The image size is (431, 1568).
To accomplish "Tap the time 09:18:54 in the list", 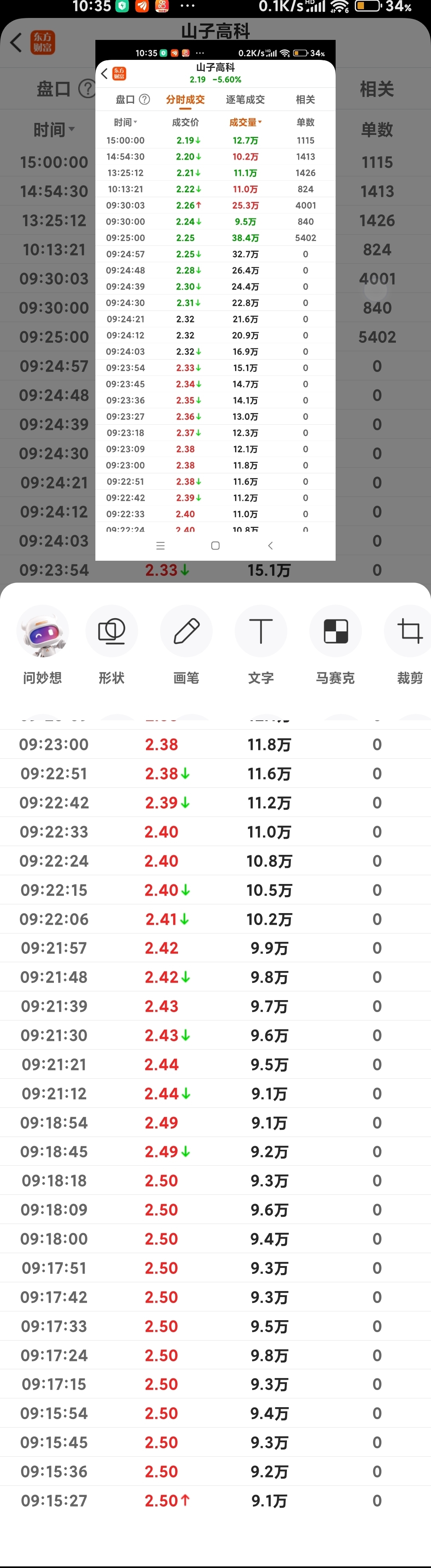I will click(x=54, y=1123).
